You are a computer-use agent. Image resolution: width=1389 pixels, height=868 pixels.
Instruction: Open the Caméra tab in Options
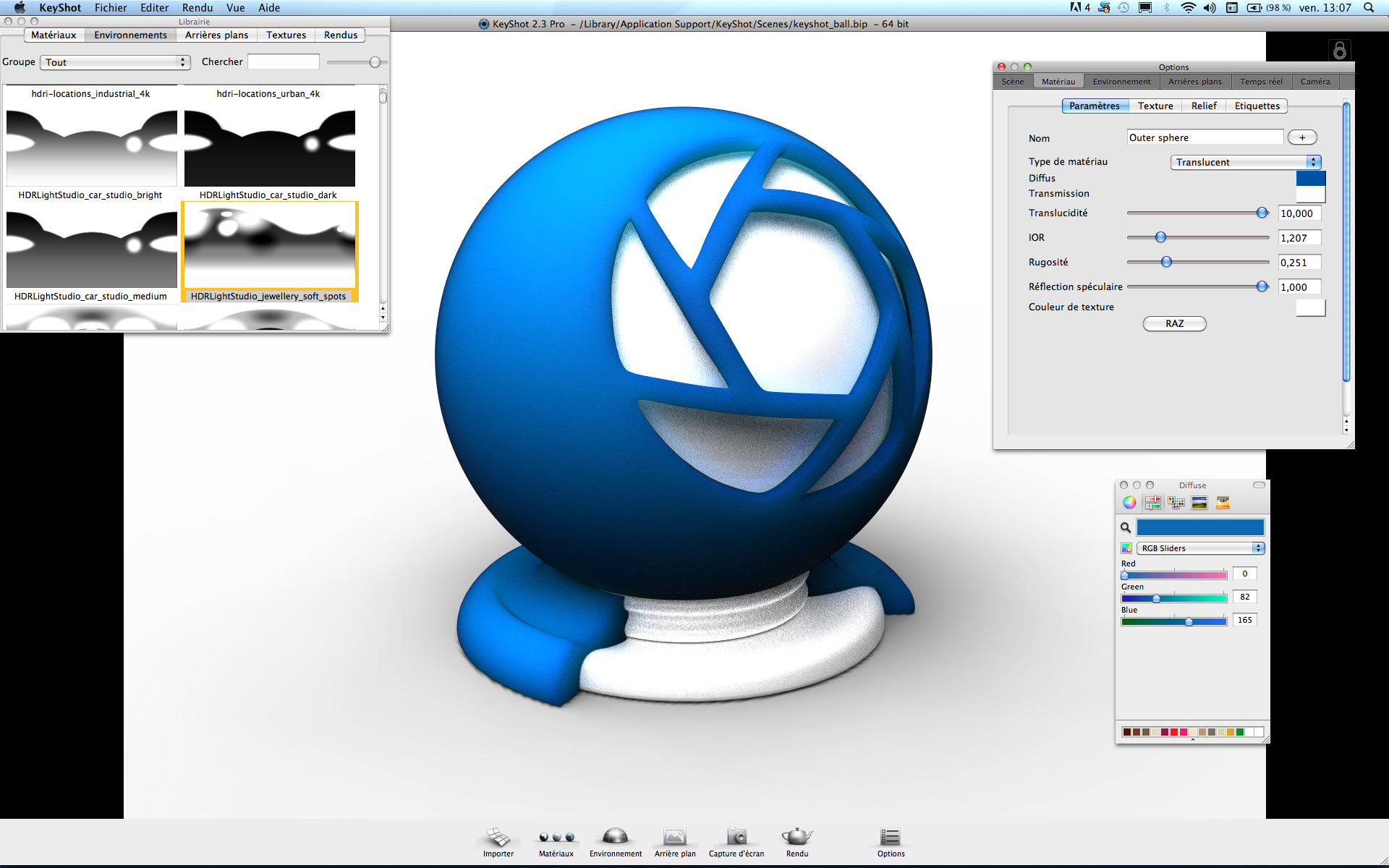1314,82
